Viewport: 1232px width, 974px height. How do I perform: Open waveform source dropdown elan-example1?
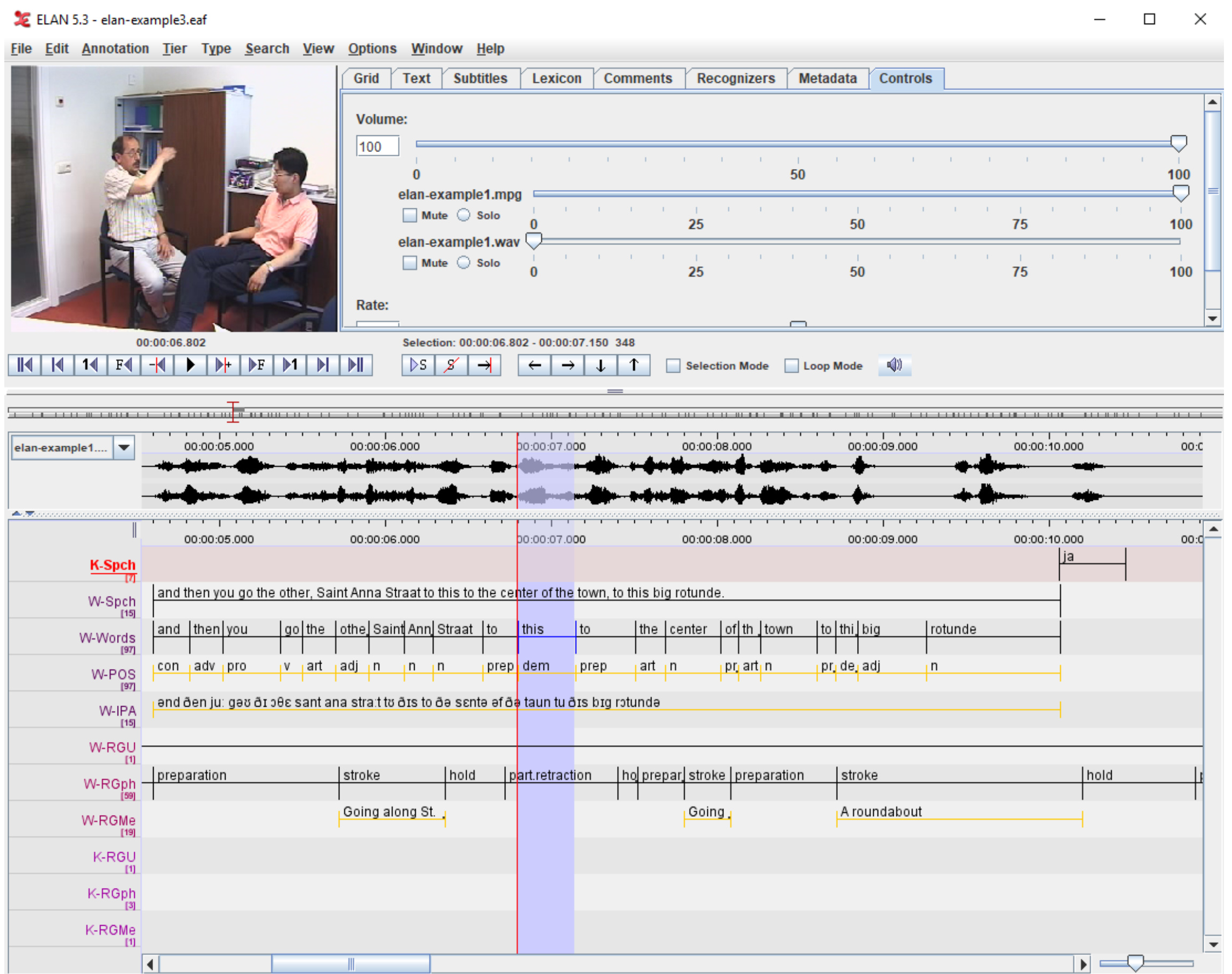click(x=124, y=448)
